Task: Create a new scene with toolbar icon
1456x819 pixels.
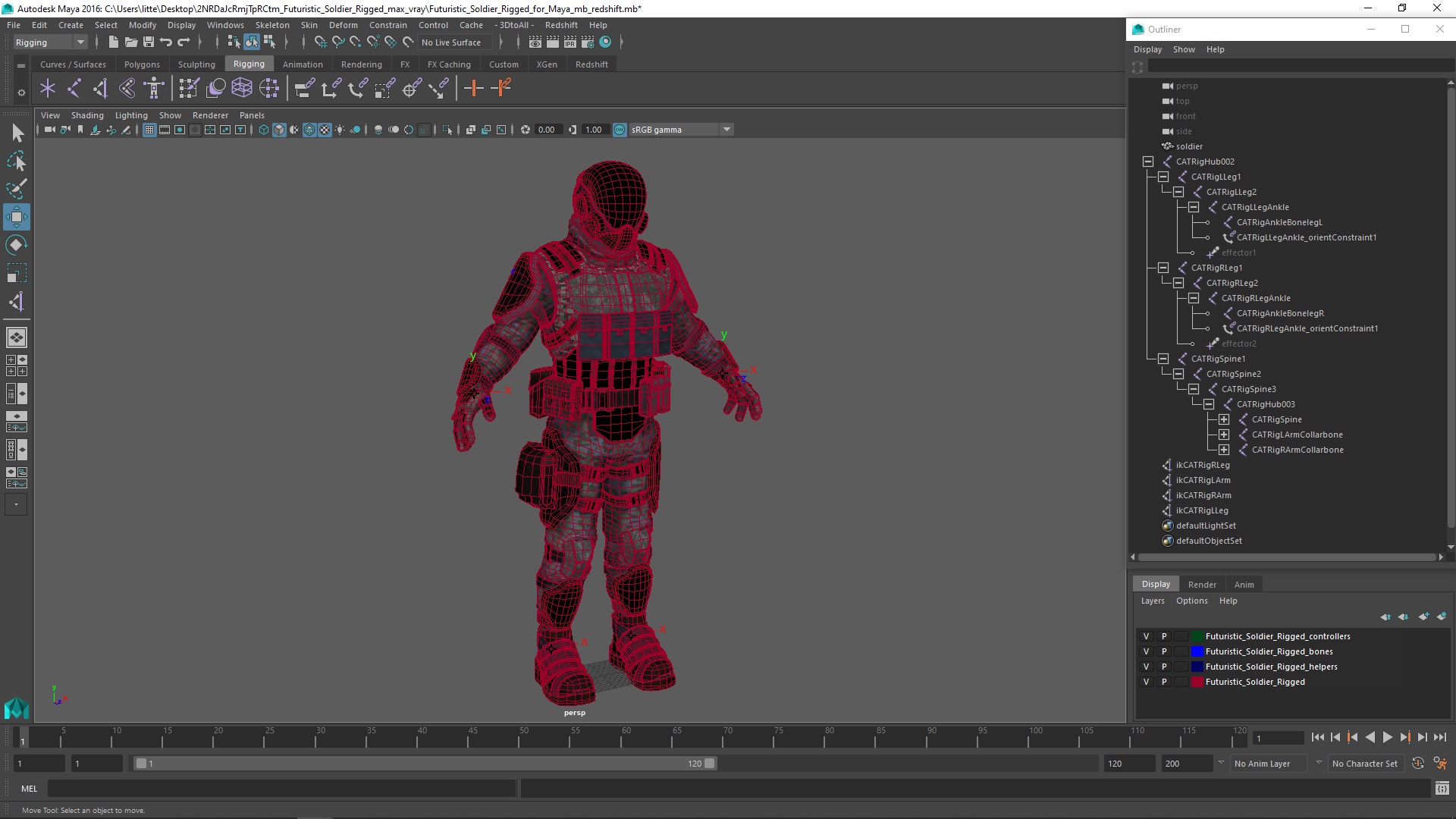Action: point(113,42)
